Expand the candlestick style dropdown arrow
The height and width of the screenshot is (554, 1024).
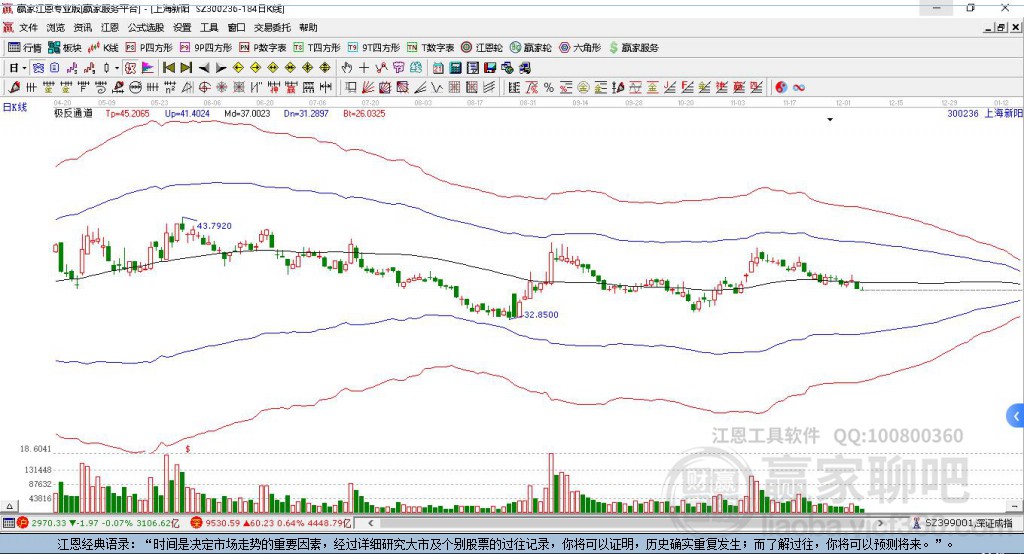point(117,68)
